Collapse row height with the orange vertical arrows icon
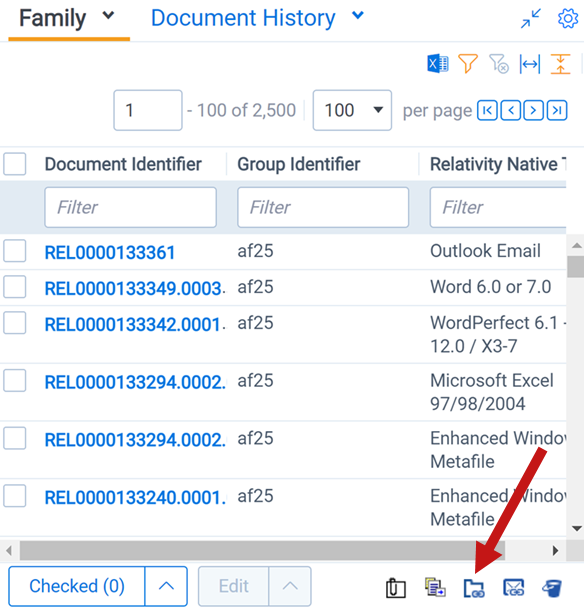 coord(560,64)
